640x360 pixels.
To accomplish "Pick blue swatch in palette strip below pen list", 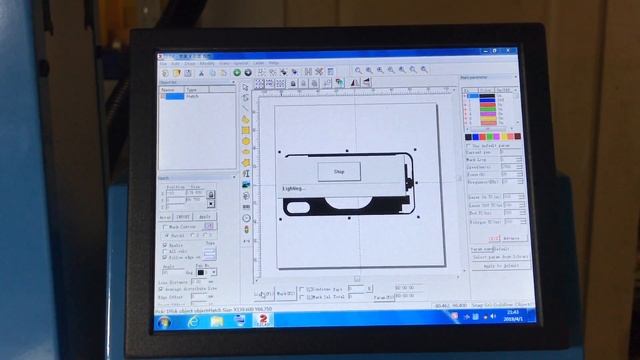I will tap(476, 137).
